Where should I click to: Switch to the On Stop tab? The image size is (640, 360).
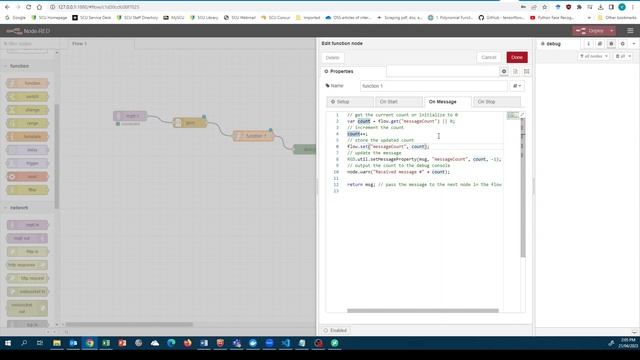[497, 102]
